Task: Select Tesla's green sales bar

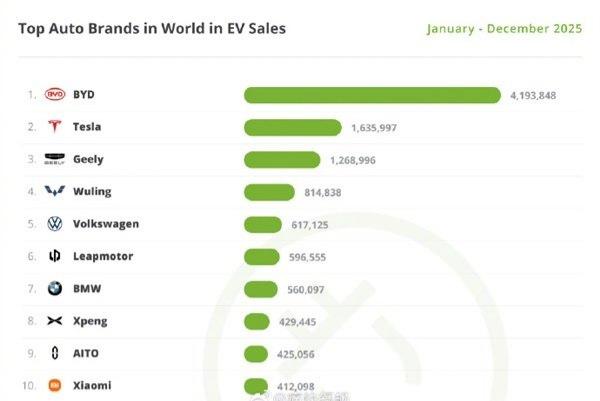Action: [x=293, y=127]
